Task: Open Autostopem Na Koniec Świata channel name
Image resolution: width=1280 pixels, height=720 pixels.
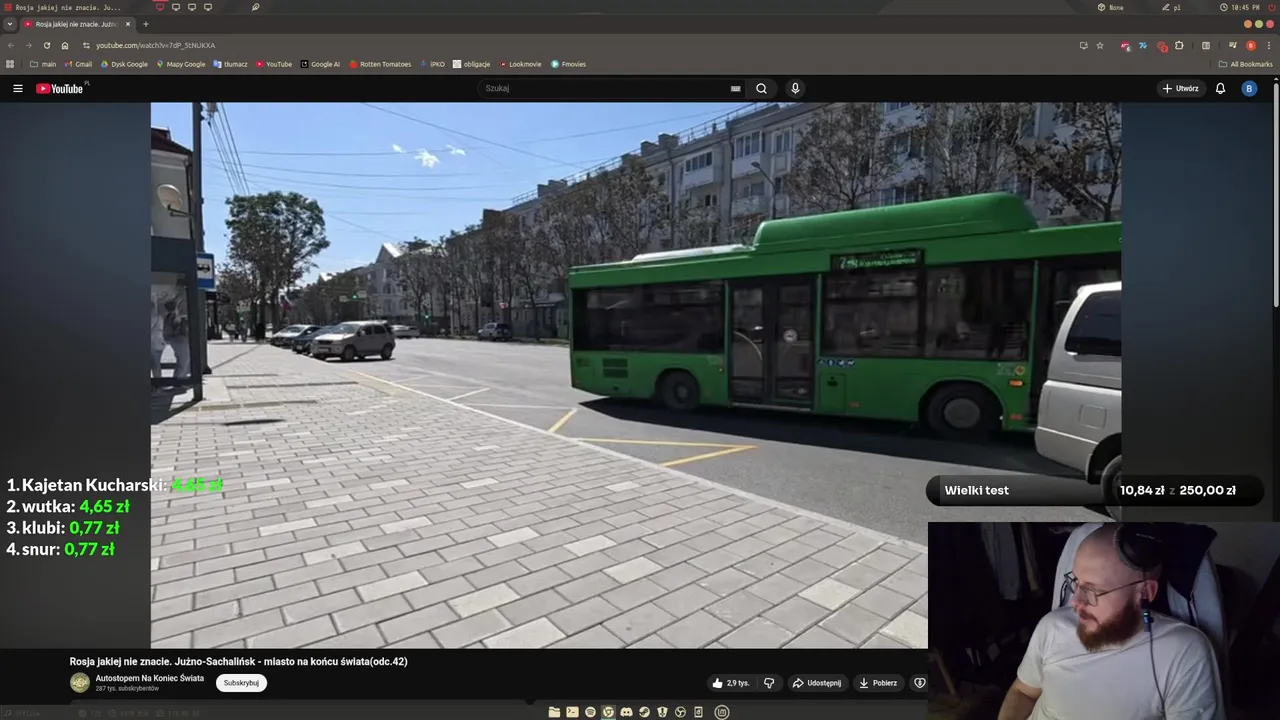Action: click(x=149, y=678)
